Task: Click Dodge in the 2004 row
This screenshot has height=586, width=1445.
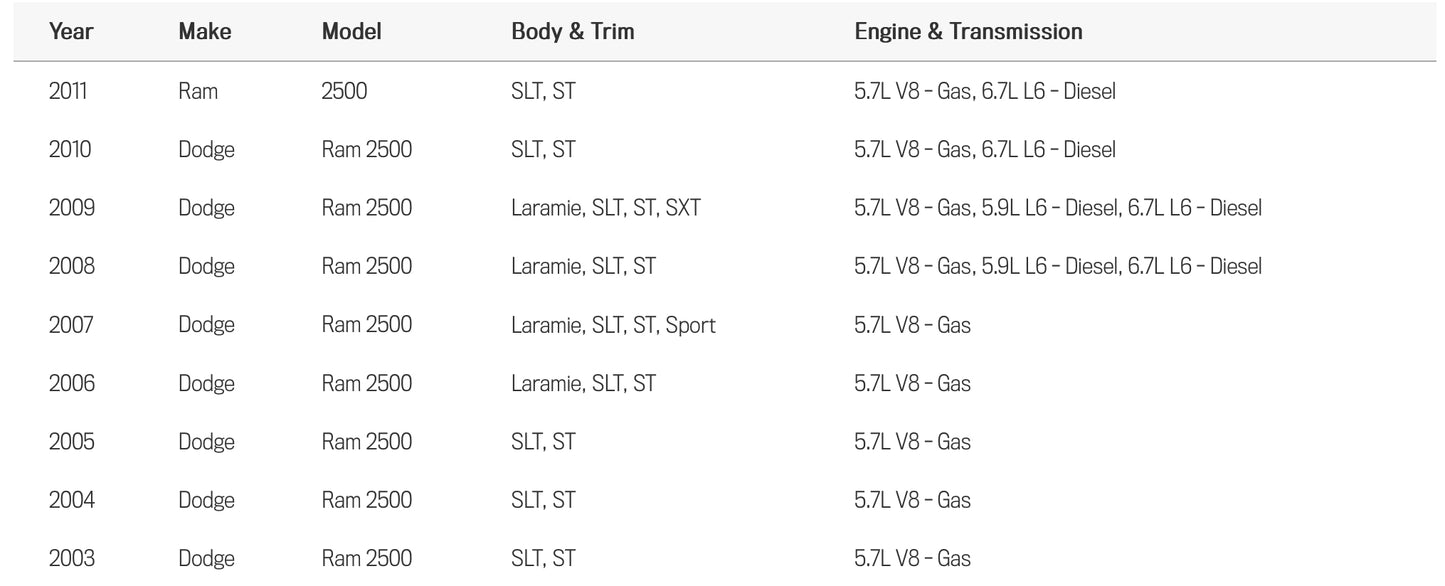Action: pos(206,500)
